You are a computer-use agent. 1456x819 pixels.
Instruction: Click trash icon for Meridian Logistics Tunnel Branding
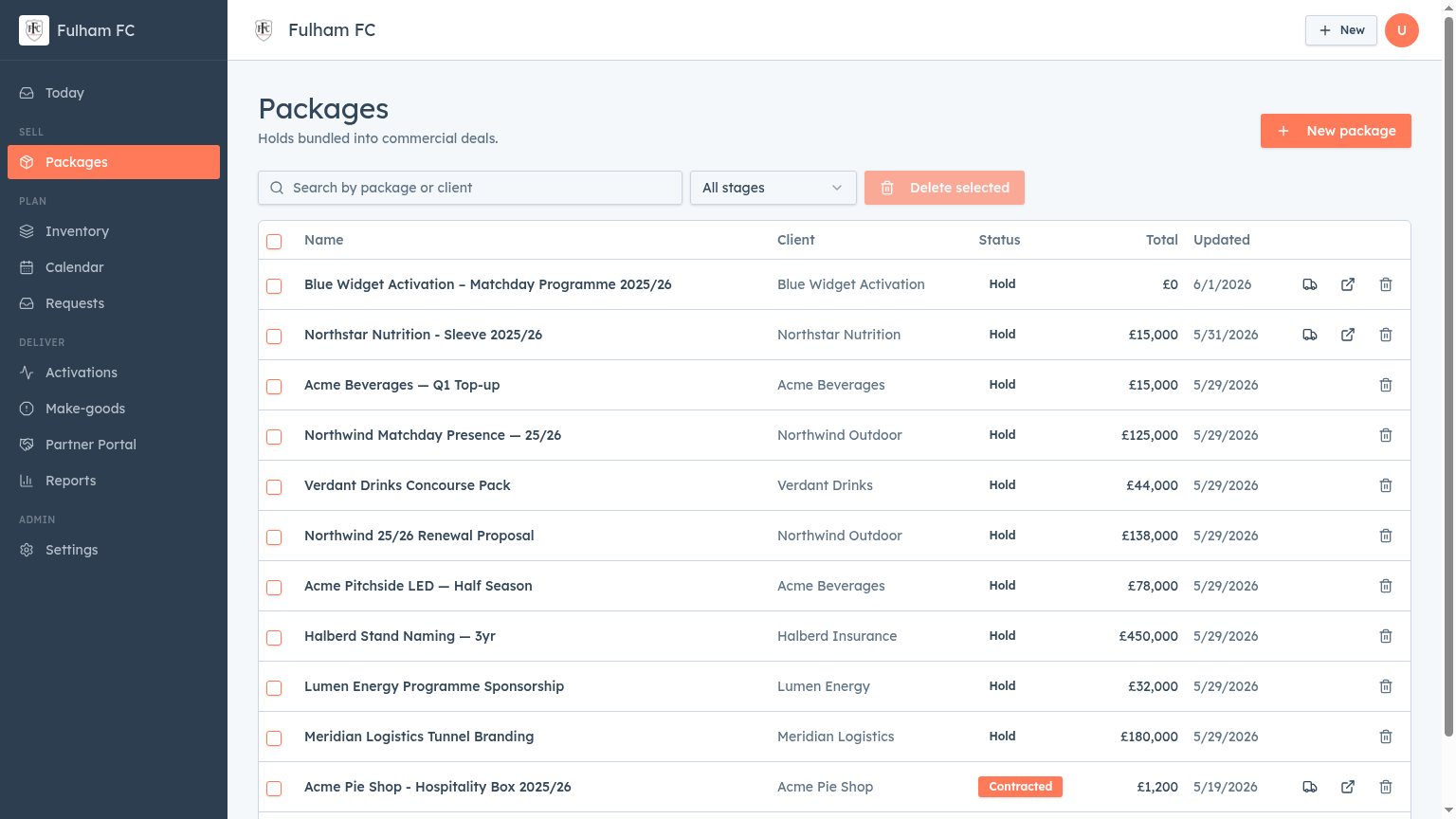click(1386, 737)
